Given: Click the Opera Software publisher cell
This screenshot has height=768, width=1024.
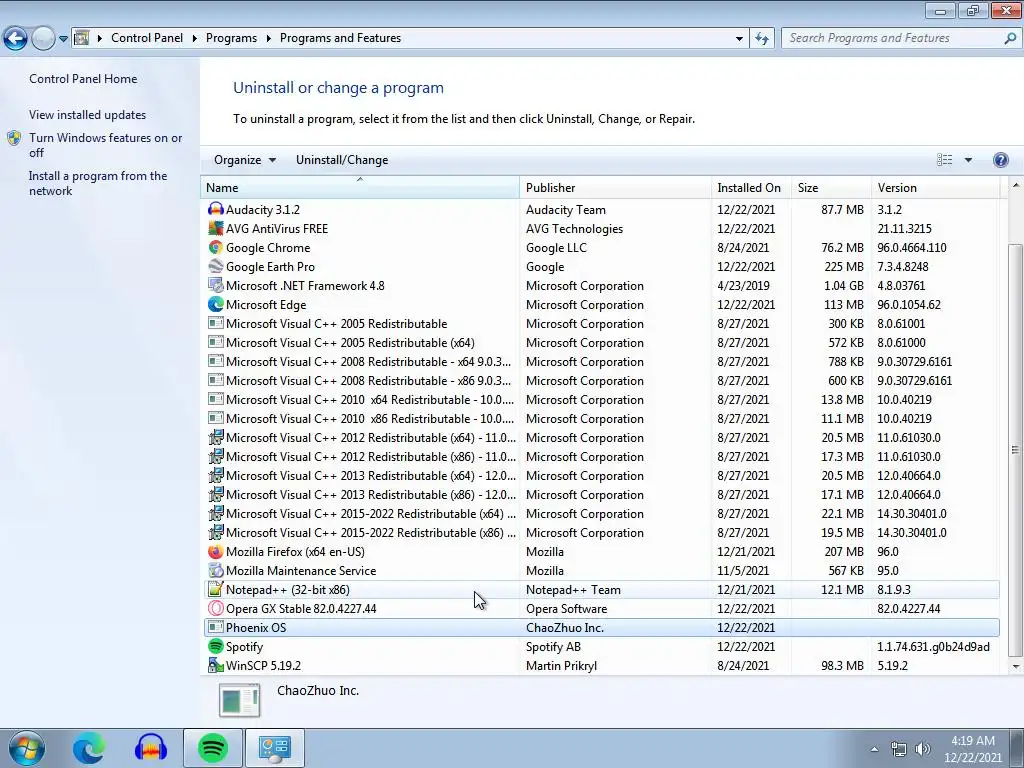Looking at the screenshot, I should click(566, 608).
